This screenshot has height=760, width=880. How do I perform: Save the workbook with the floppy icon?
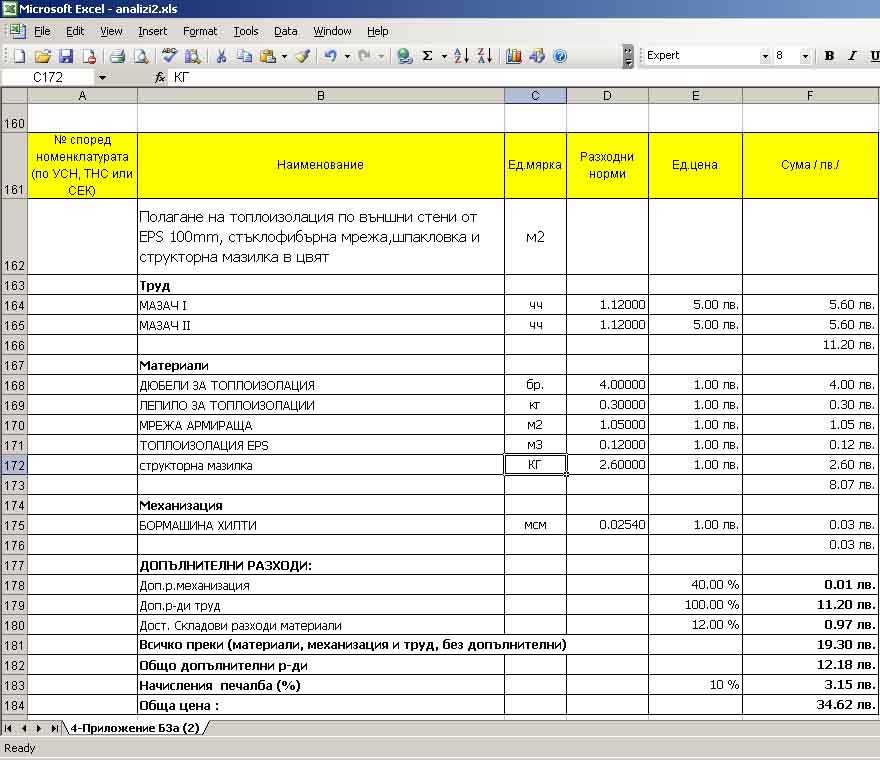[x=66, y=56]
